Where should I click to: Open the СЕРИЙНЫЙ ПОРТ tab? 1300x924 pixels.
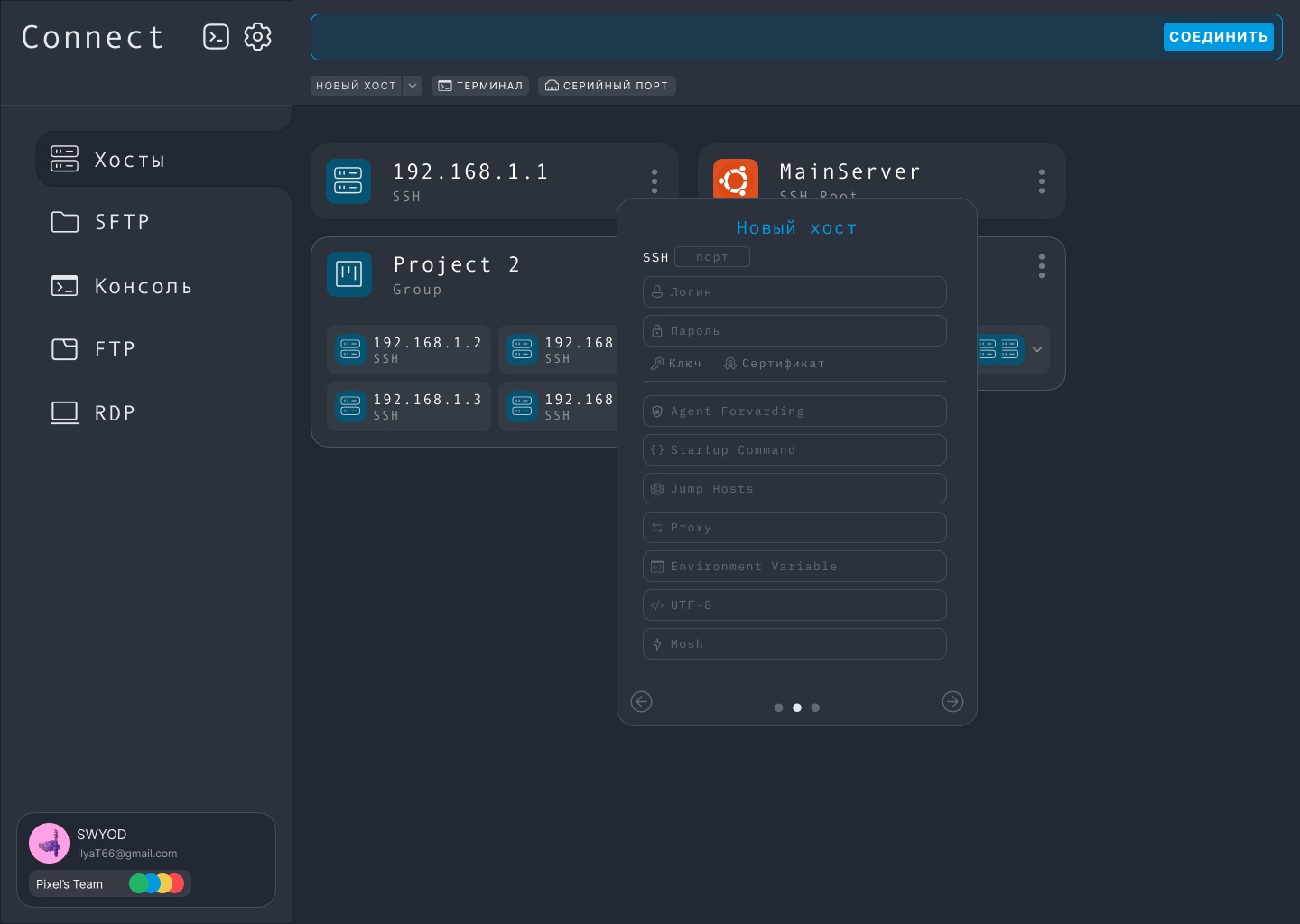pyautogui.click(x=607, y=86)
